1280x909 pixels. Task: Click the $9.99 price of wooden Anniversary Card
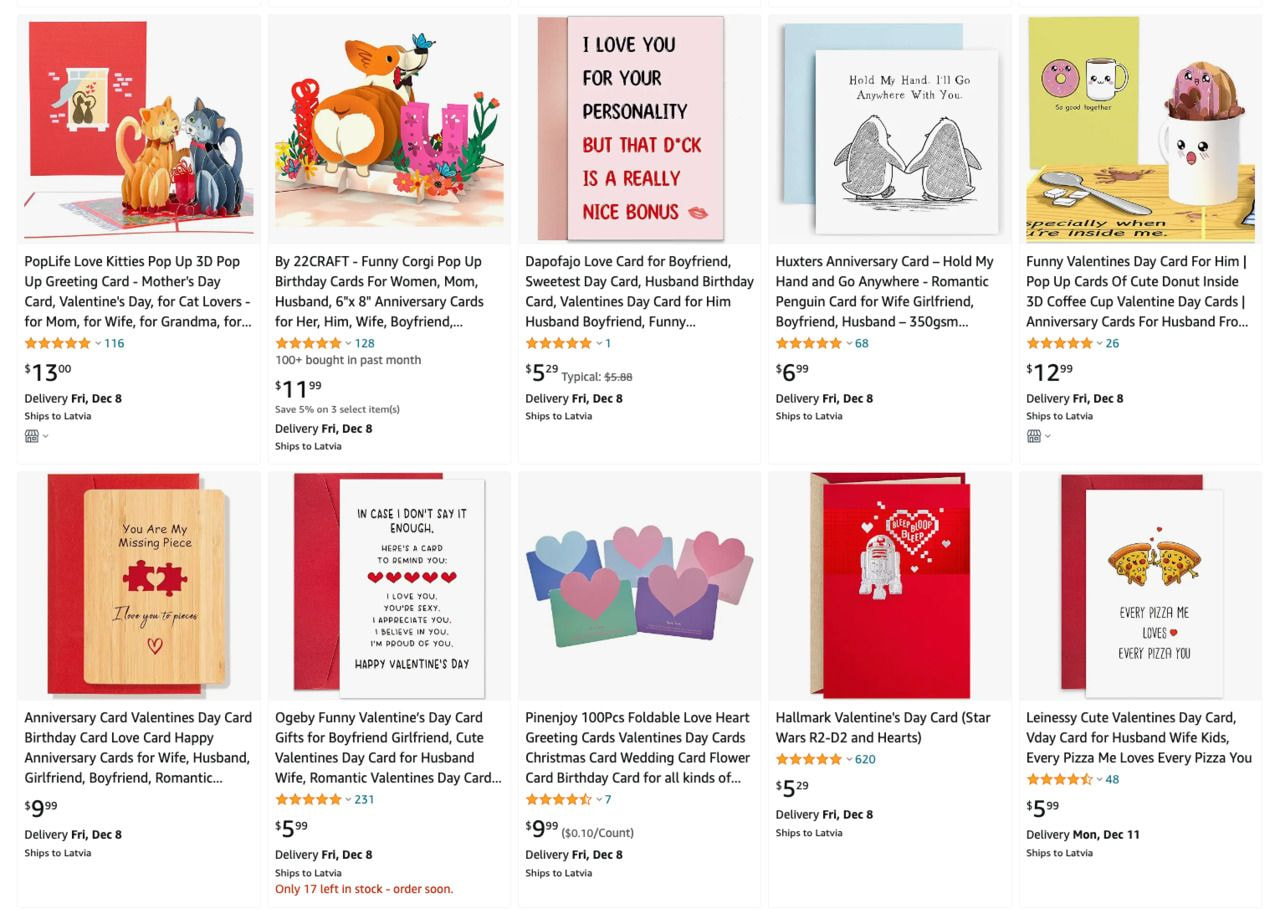[x=41, y=808]
